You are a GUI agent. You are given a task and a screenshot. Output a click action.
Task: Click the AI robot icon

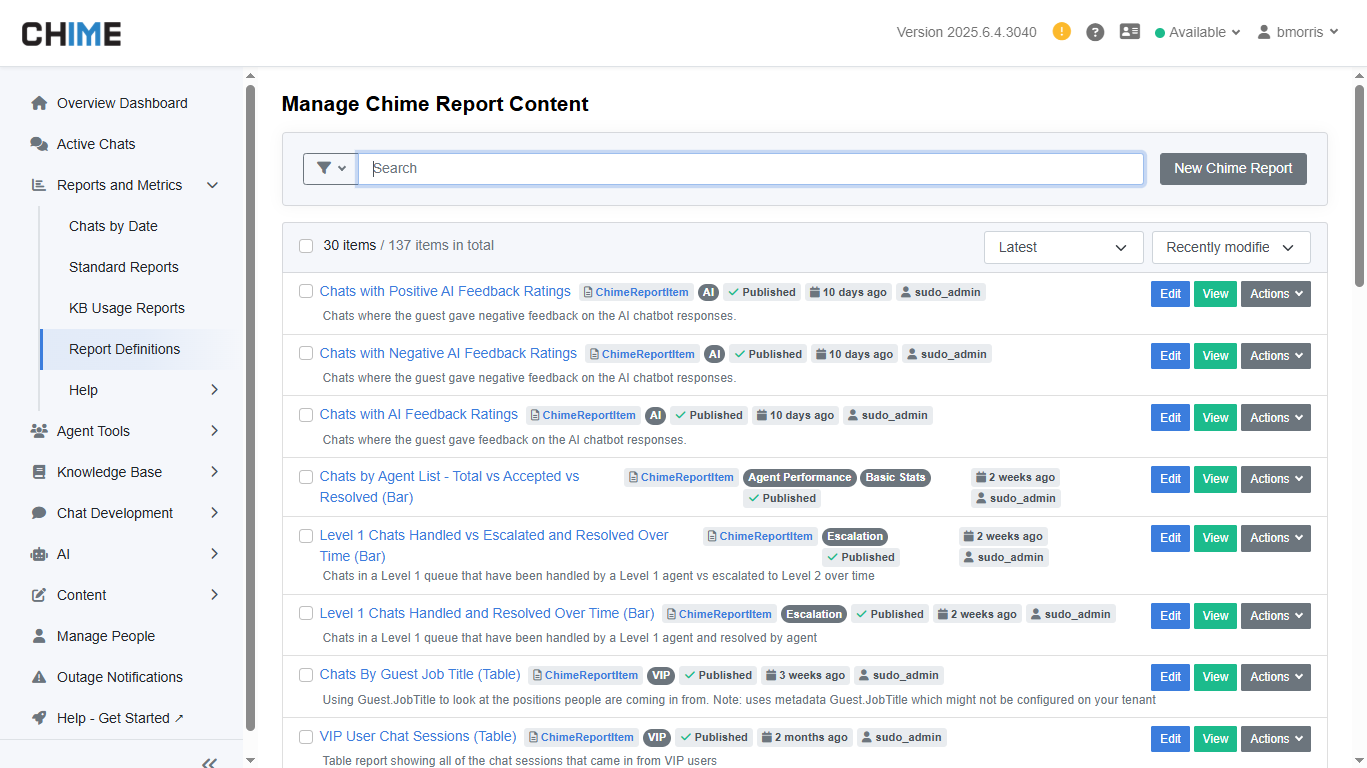click(39, 554)
